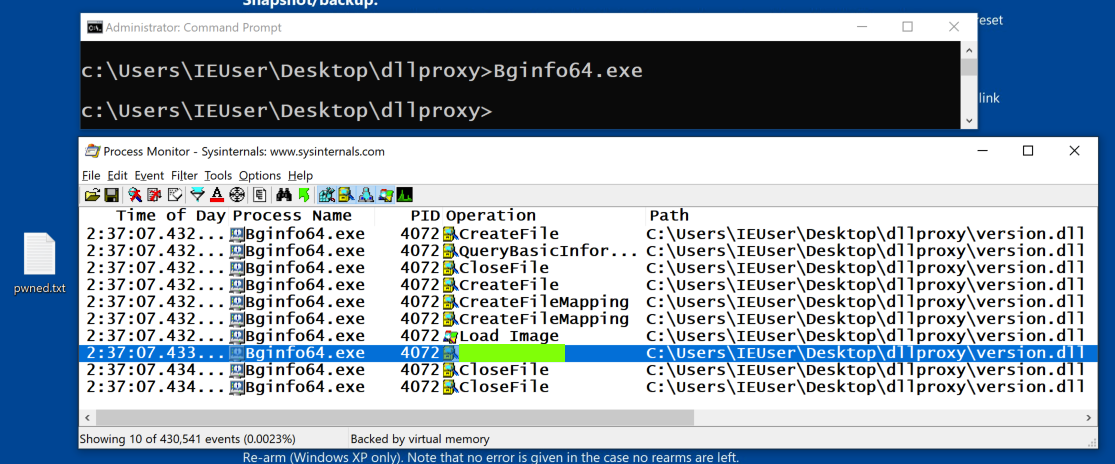This screenshot has height=464, width=1115.
Task: Open the Help menu
Action: (x=301, y=176)
